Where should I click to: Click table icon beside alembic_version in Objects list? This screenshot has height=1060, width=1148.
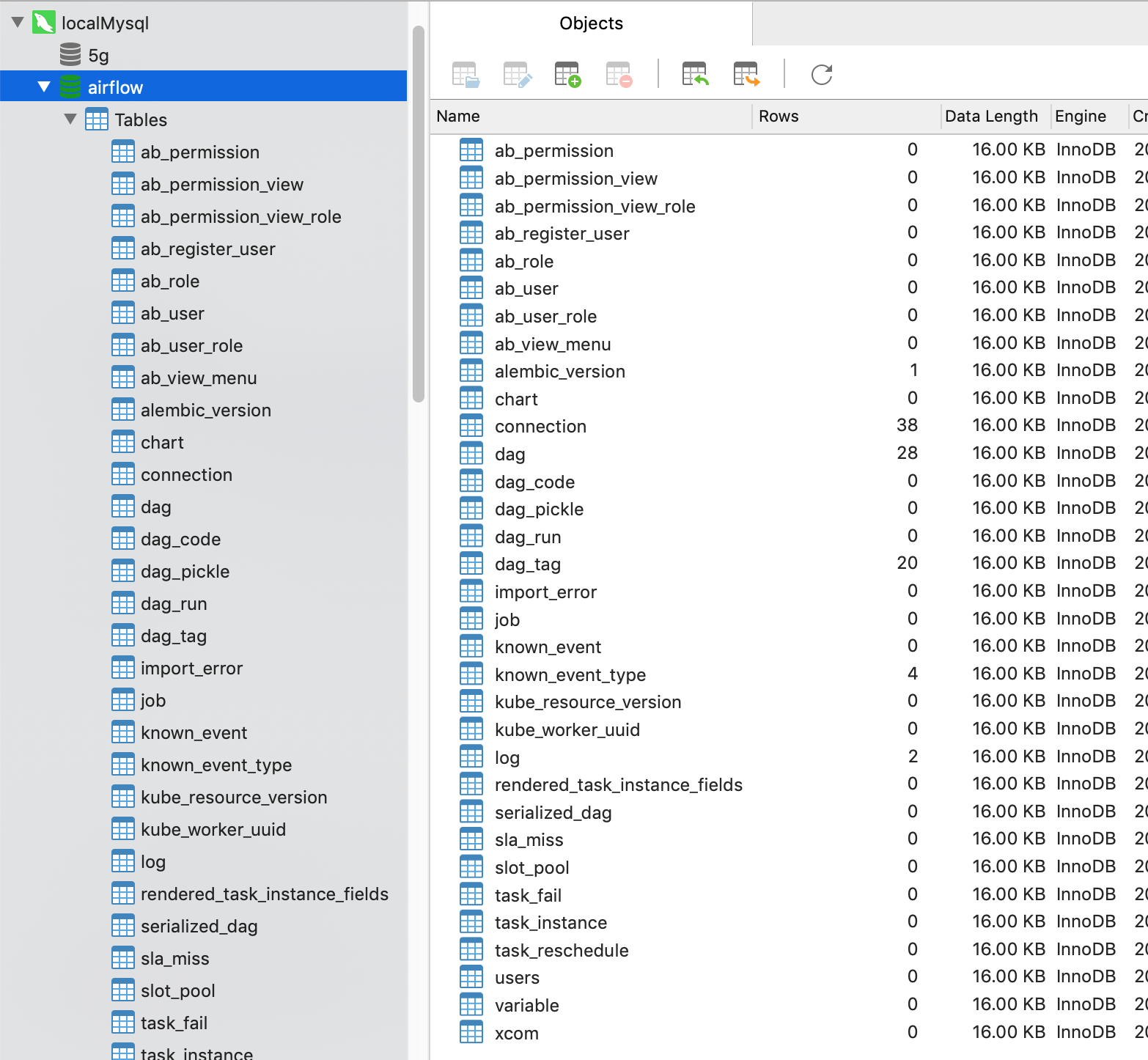pyautogui.click(x=471, y=371)
